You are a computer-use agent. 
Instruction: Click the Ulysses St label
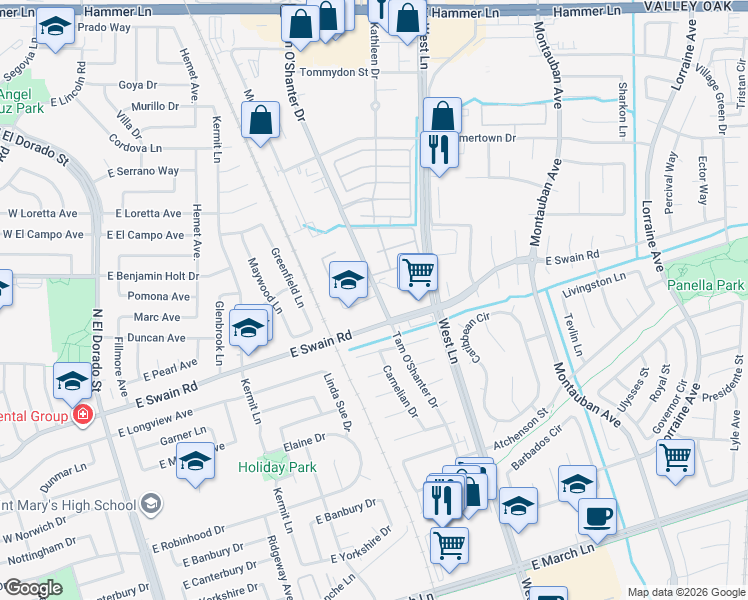[x=633, y=390]
